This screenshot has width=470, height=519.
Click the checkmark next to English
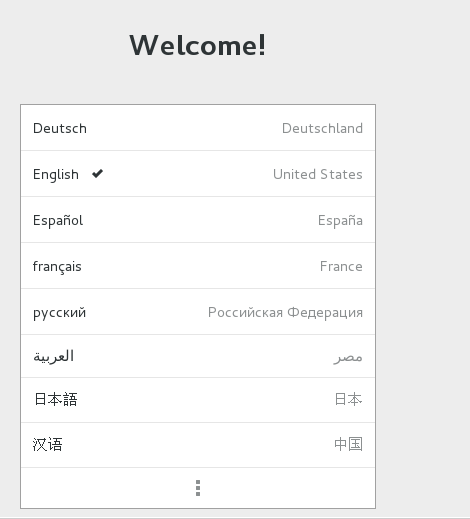click(98, 173)
